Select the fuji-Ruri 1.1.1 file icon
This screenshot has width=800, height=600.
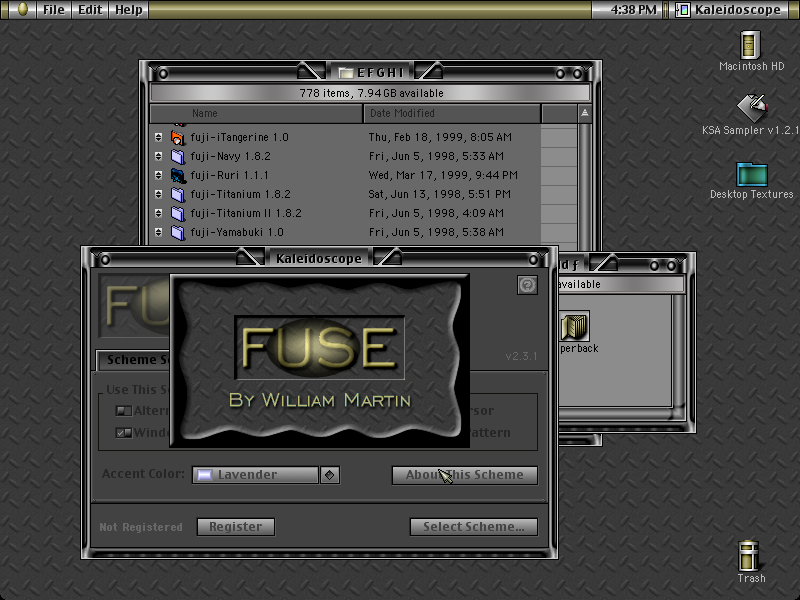(178, 176)
